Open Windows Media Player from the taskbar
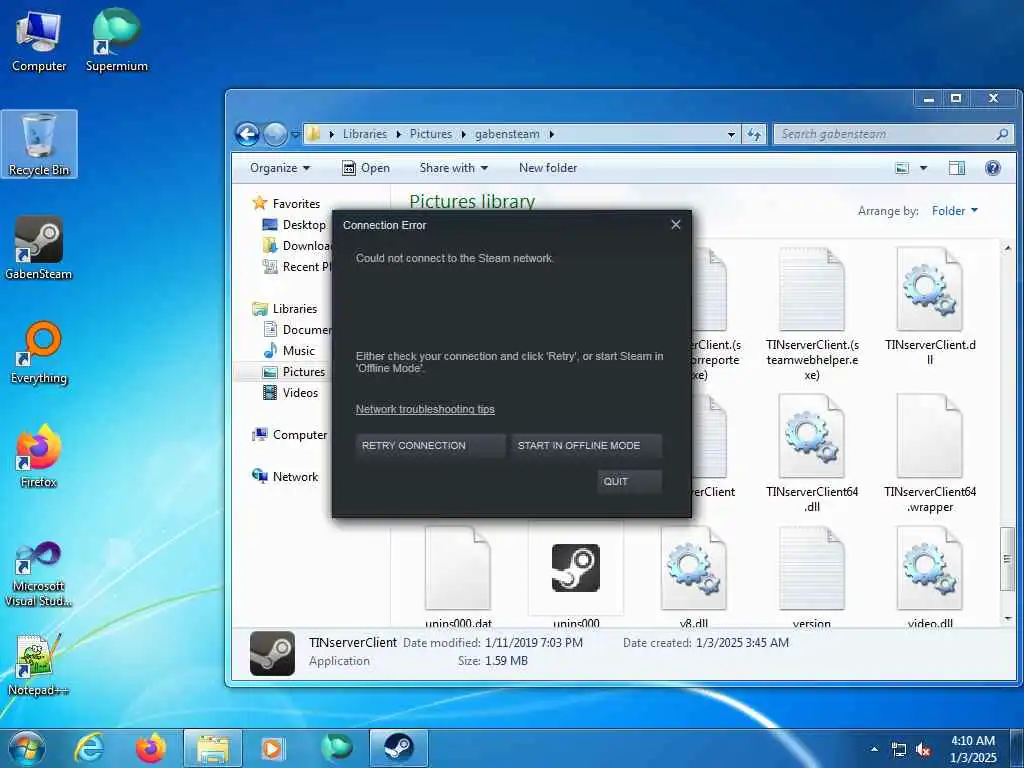Screen dimensions: 1024x768 click(273, 748)
